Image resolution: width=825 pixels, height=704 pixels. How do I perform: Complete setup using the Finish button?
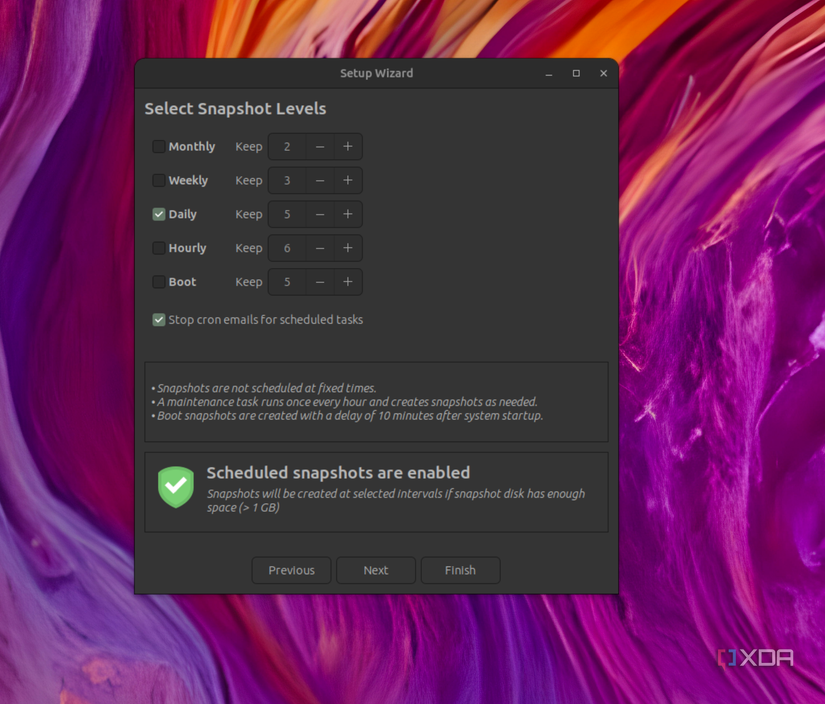pos(460,570)
